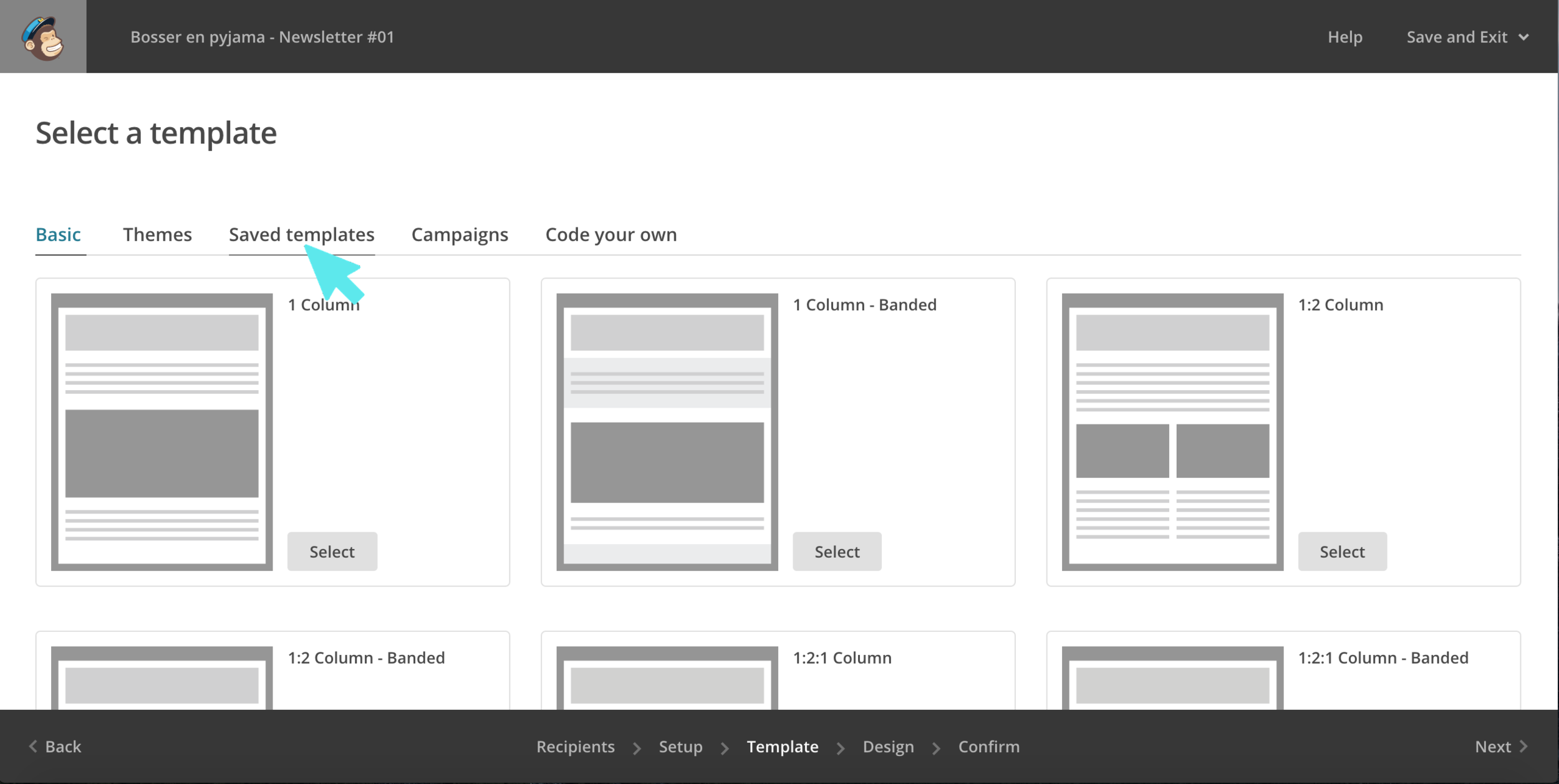Go to the Recipients step
The width and height of the screenshot is (1559, 784).
click(x=575, y=747)
